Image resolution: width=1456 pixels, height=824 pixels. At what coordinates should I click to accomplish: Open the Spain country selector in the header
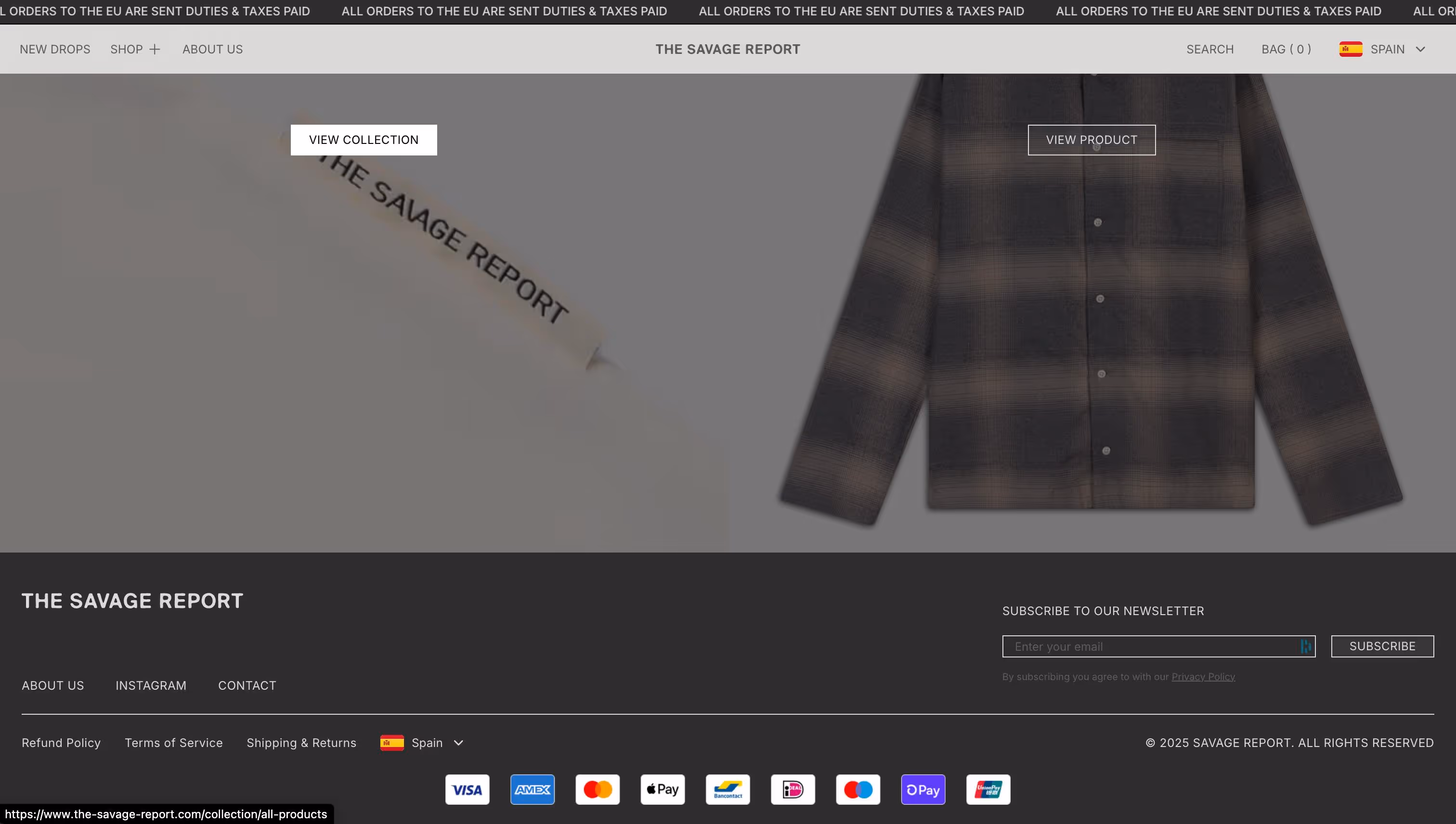(x=1382, y=49)
